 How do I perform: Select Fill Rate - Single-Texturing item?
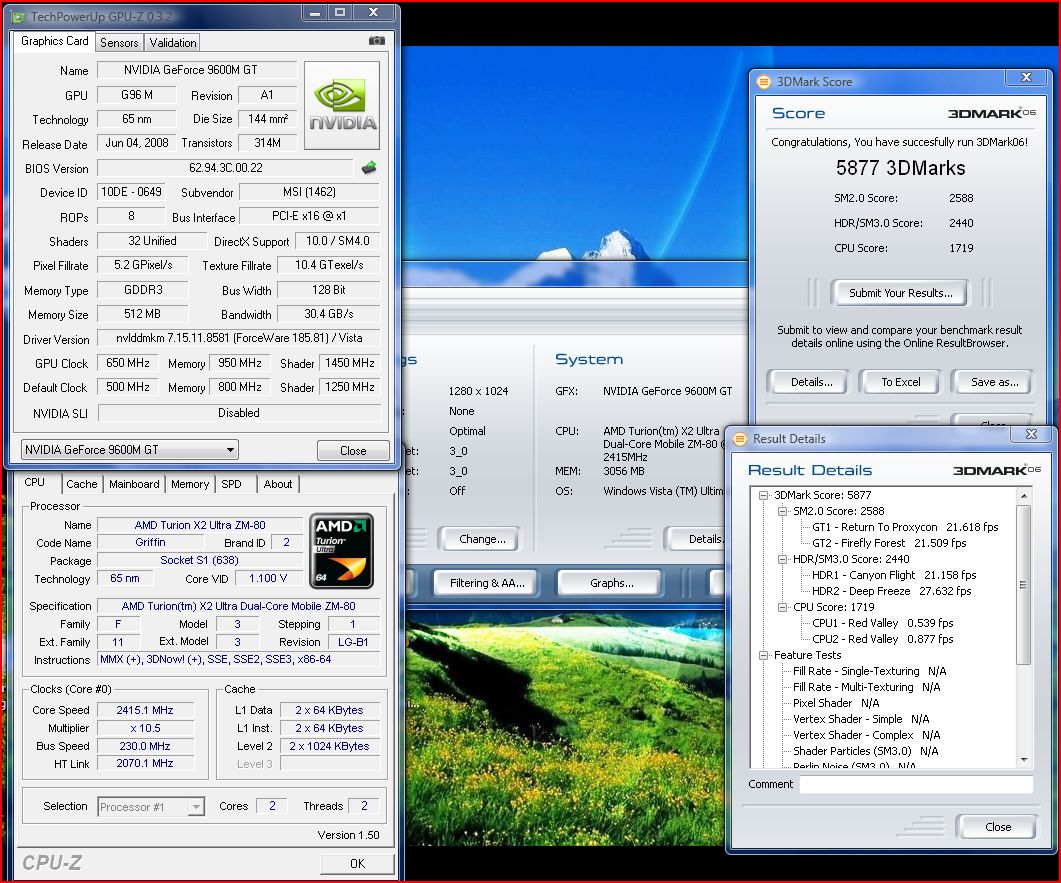(870, 671)
